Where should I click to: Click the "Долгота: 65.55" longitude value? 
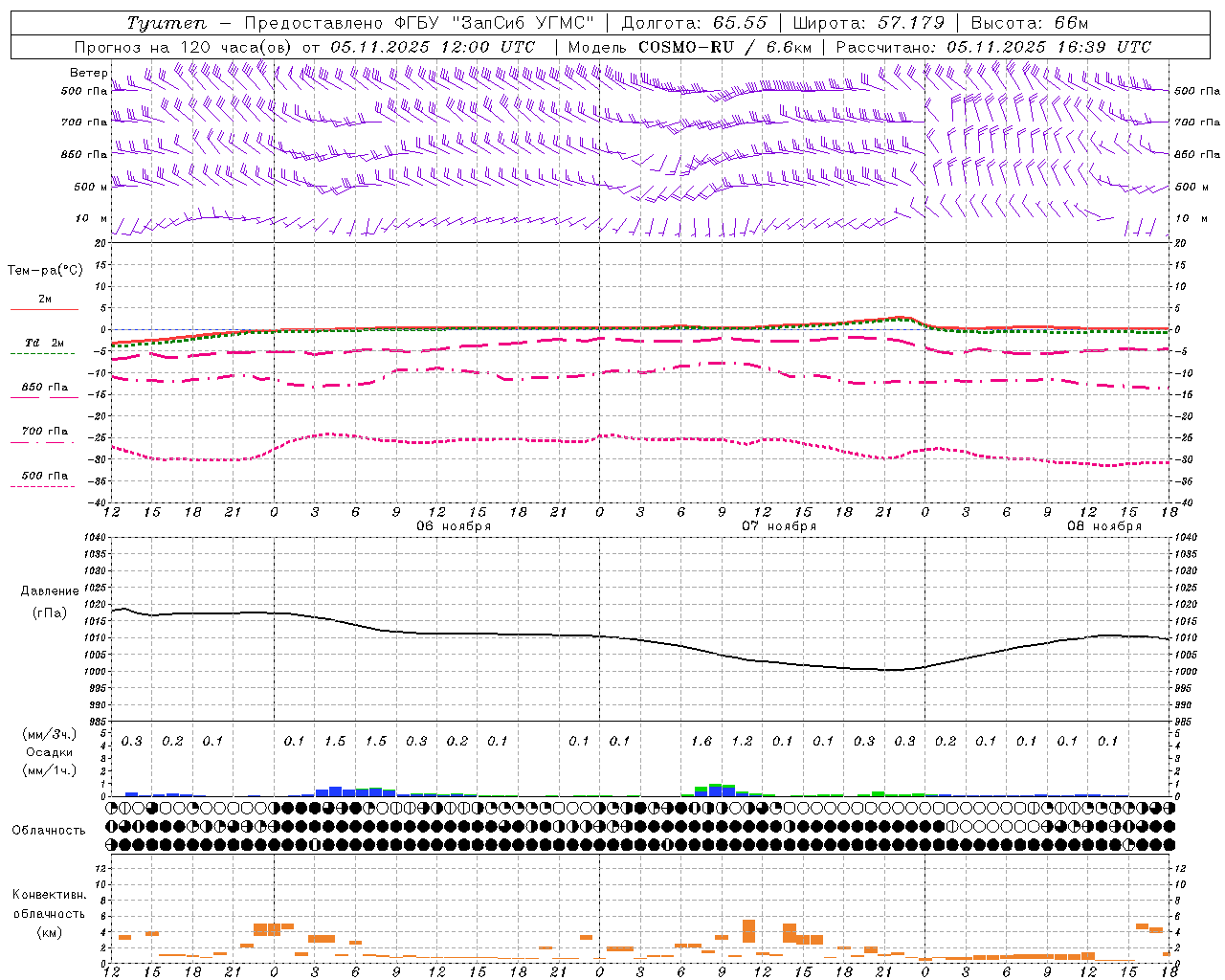(695, 23)
